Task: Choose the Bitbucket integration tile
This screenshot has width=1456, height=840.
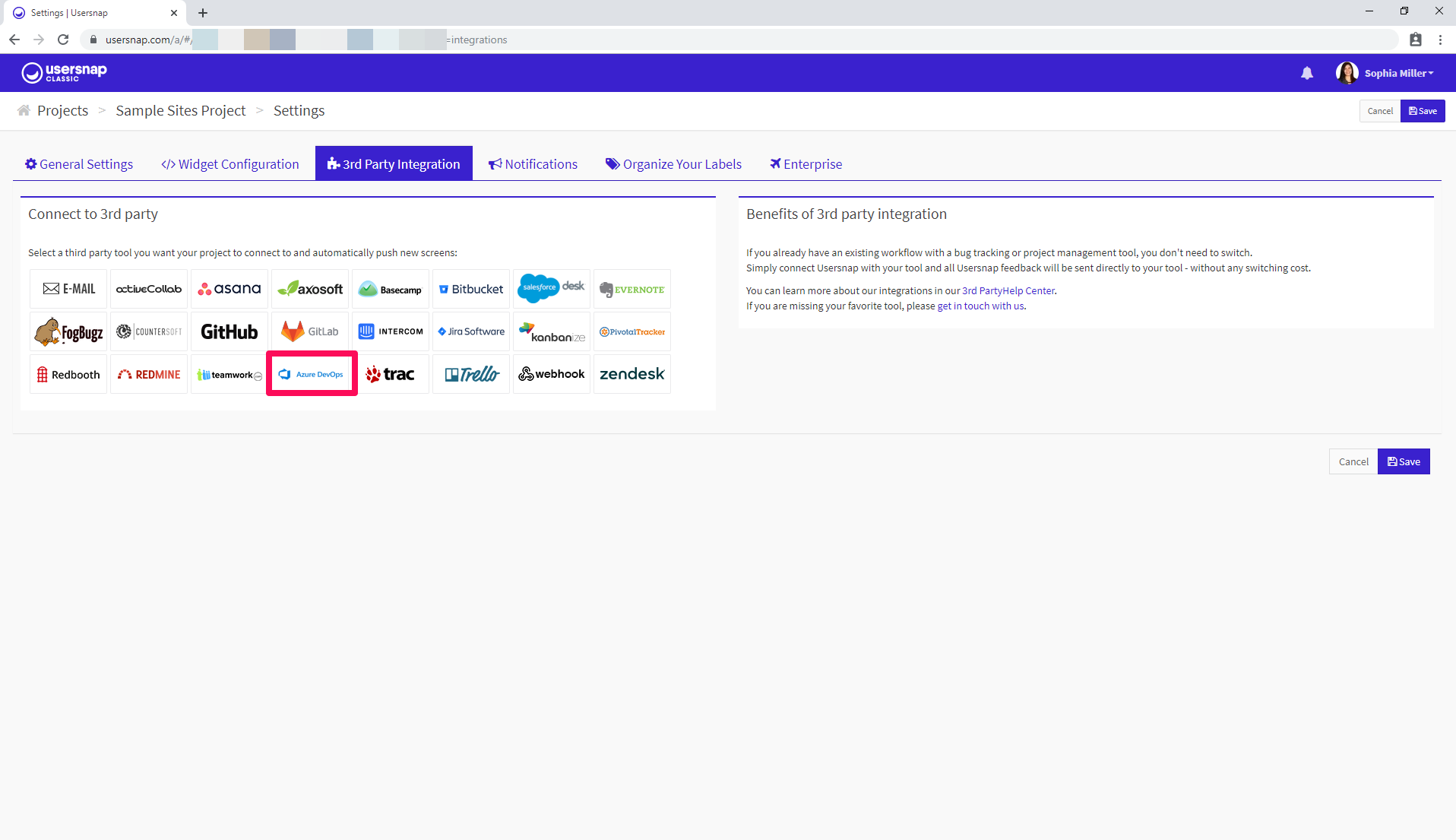Action: tap(471, 289)
